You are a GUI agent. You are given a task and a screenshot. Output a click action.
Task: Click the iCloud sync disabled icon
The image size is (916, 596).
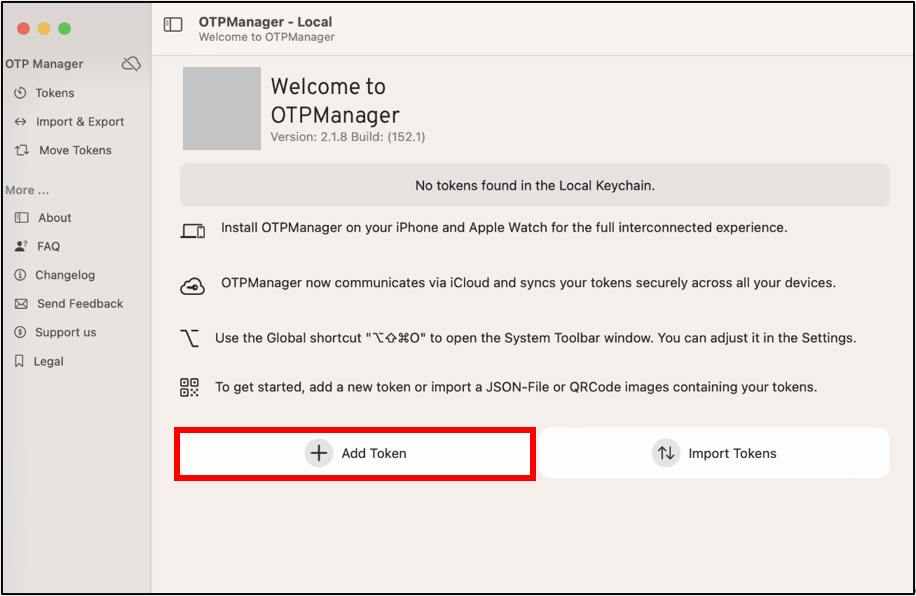click(x=131, y=64)
